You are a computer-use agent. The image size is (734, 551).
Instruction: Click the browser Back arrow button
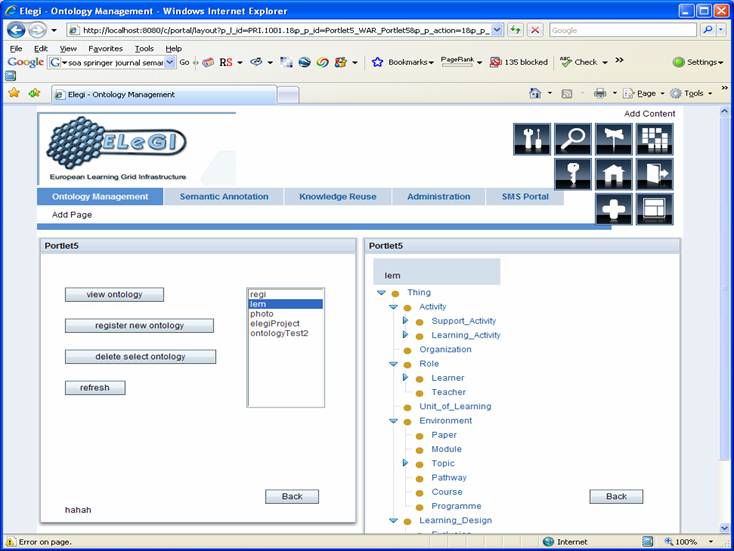[15, 30]
